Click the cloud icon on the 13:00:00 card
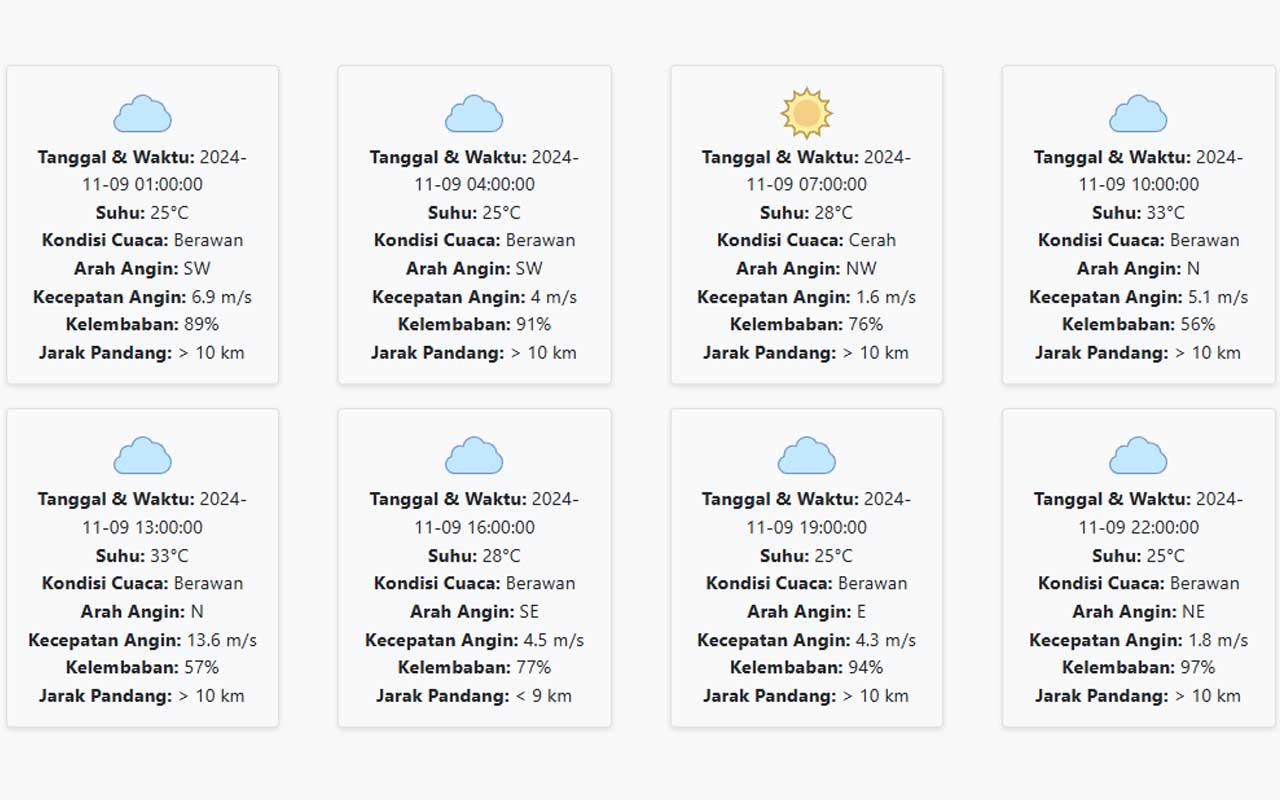 click(142, 456)
